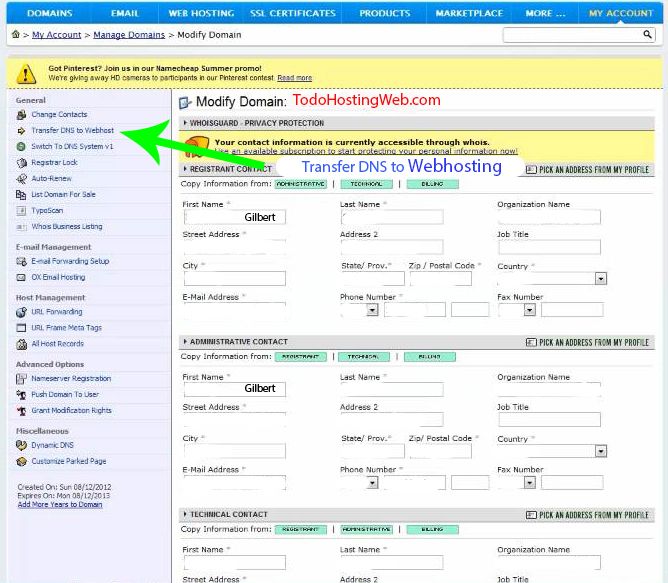668x583 pixels.
Task: Click the home icon in the breadcrumb
Action: (16, 35)
